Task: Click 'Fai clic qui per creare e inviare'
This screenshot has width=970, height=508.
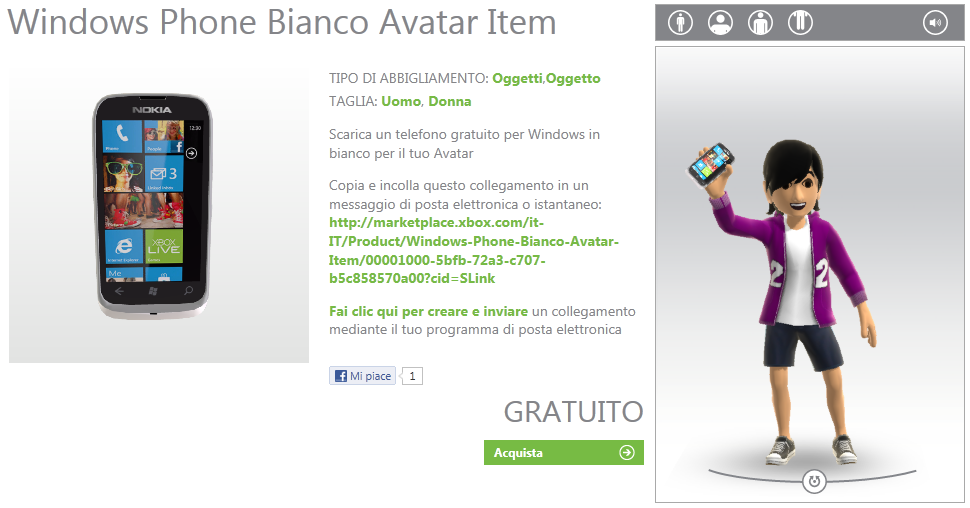Action: point(428,311)
